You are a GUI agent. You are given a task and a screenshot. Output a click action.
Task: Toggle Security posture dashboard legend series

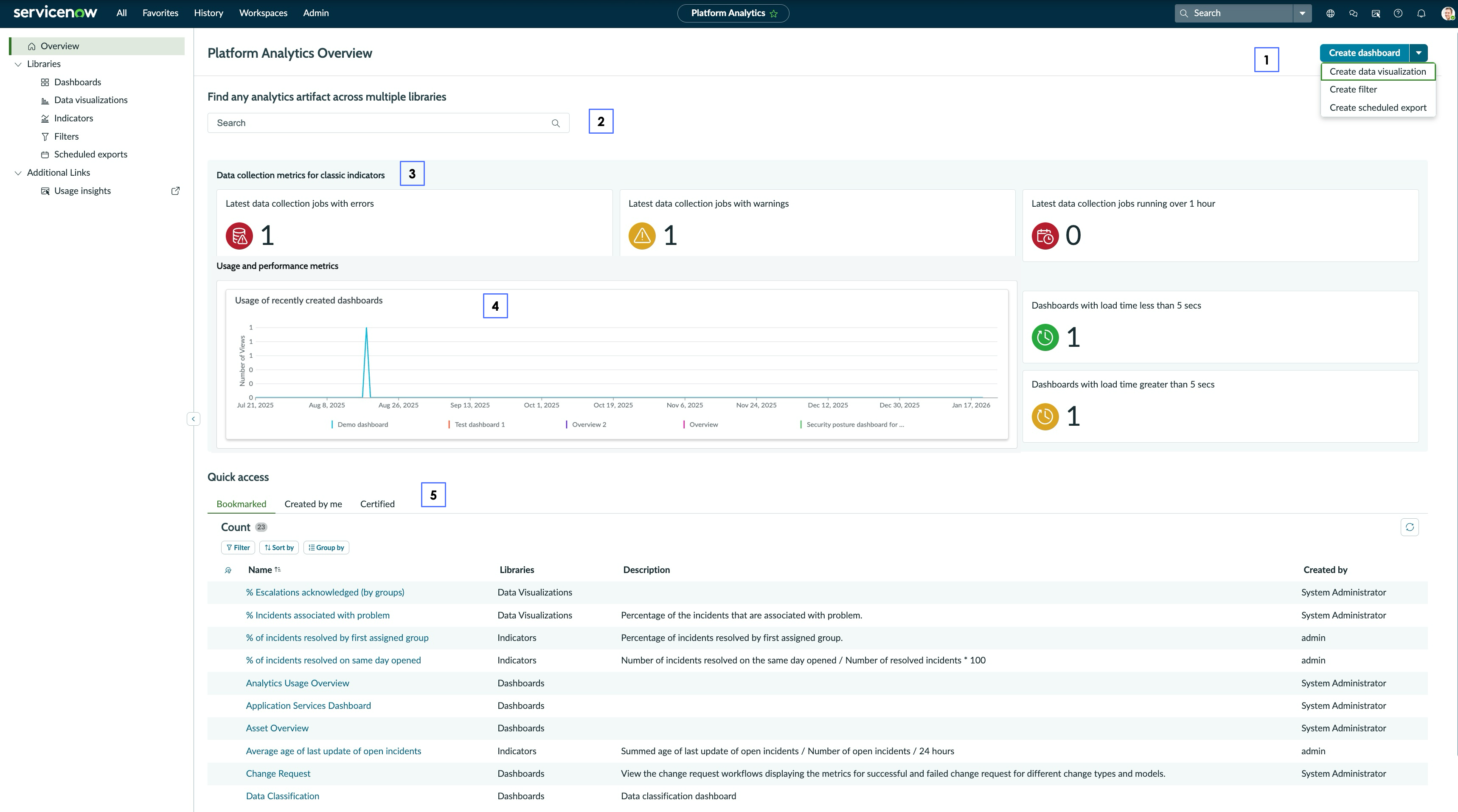pyautogui.click(x=852, y=424)
